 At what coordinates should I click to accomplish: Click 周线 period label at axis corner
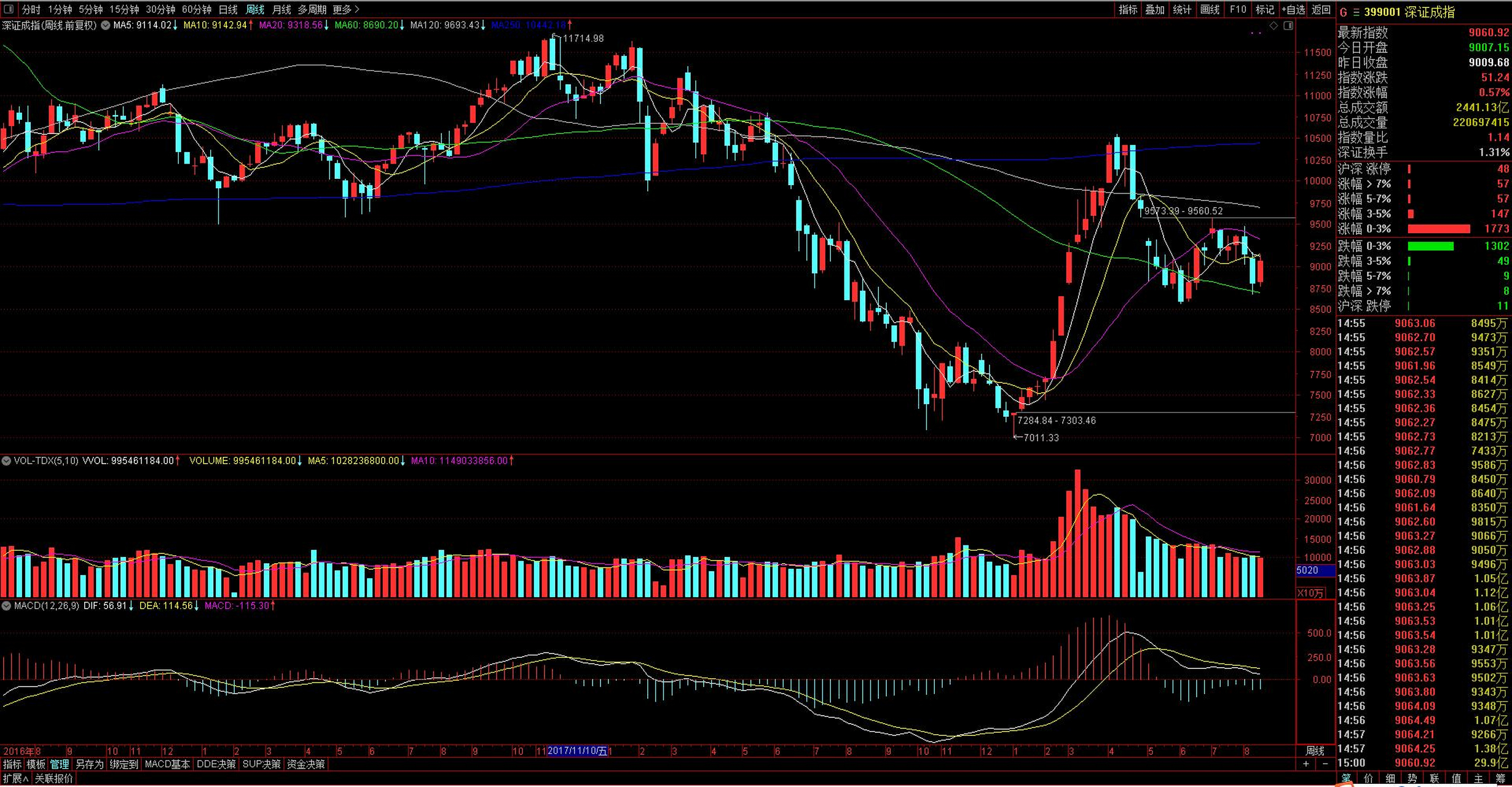point(1315,751)
